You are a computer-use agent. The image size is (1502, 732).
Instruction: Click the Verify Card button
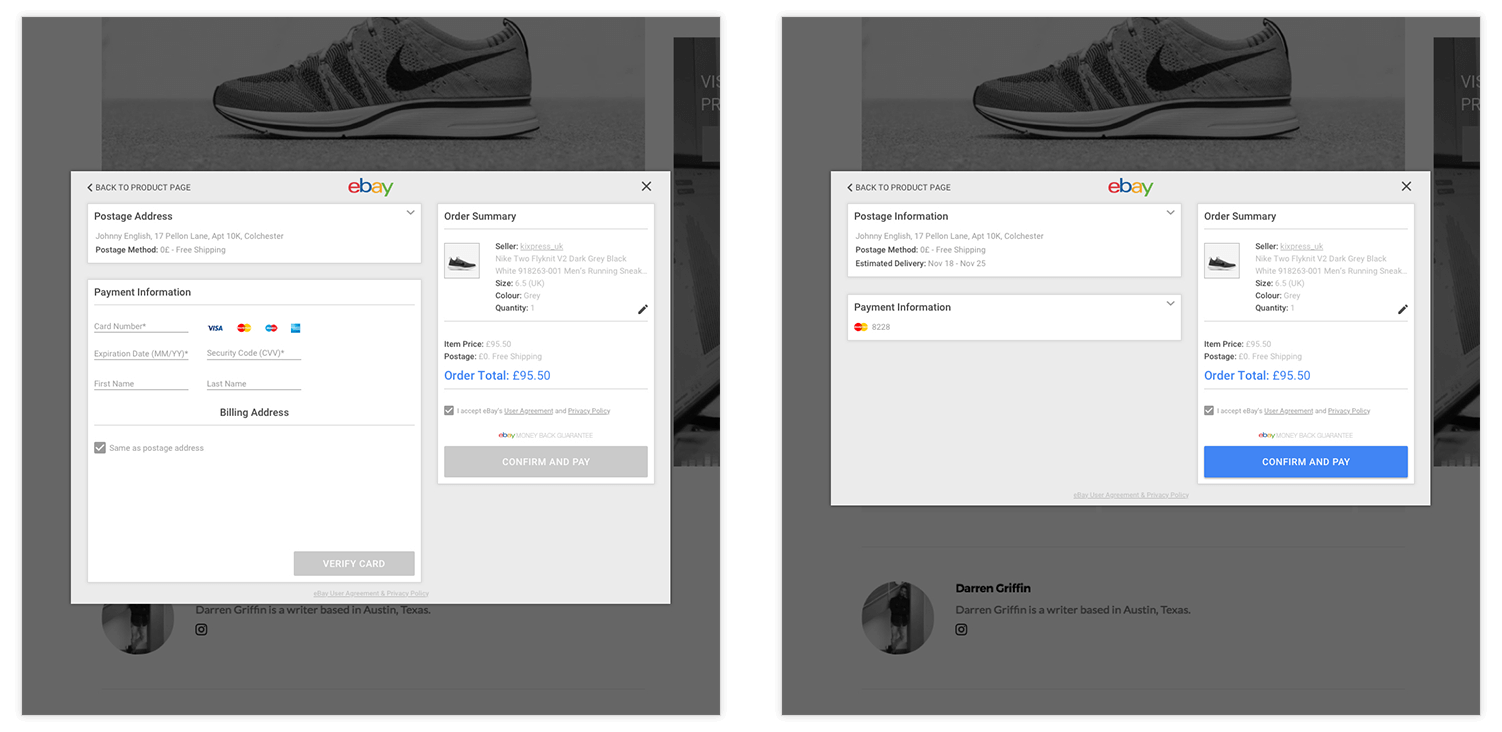click(354, 564)
